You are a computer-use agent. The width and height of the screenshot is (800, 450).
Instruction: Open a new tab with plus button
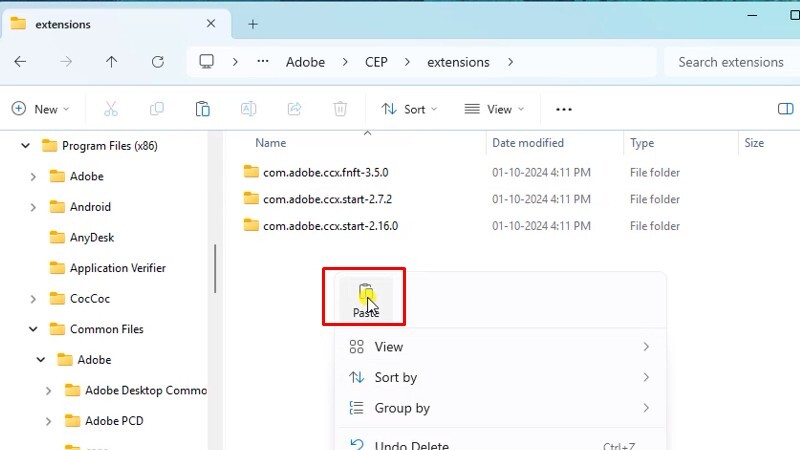point(253,24)
